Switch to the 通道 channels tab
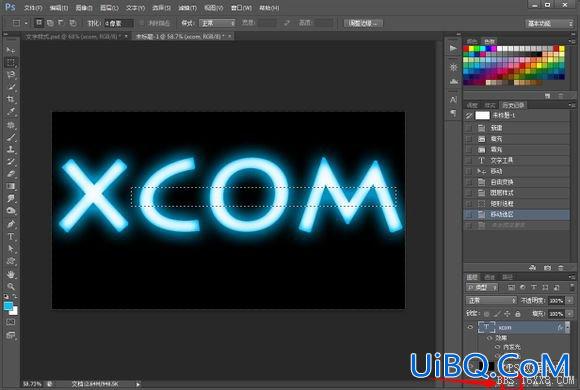580x390 pixels. click(490, 277)
